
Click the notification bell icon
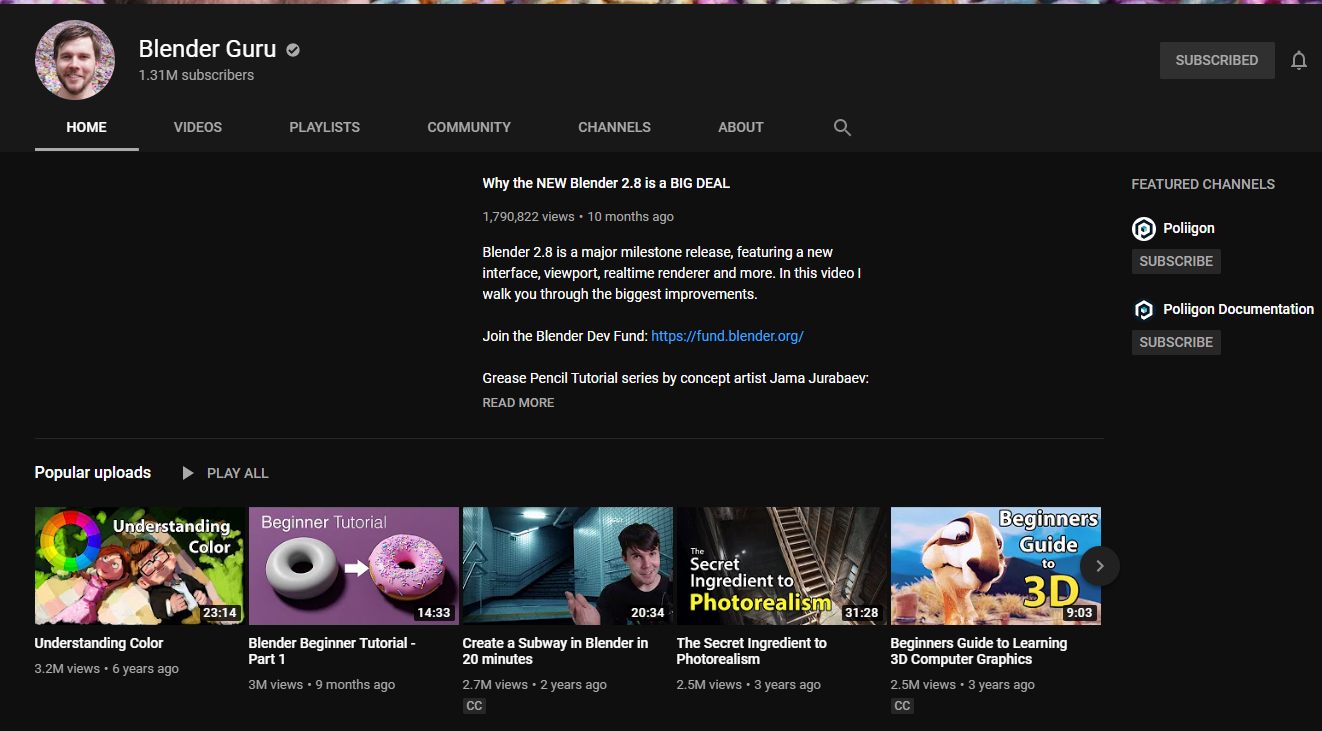[x=1299, y=60]
